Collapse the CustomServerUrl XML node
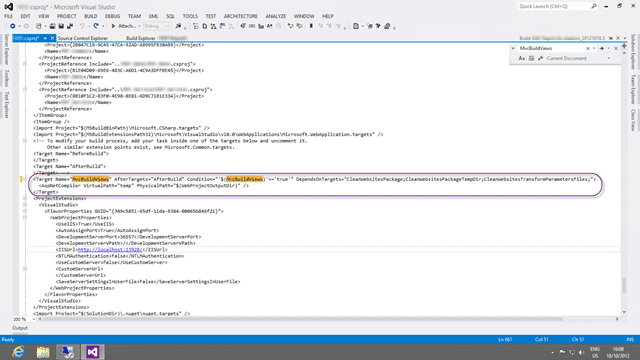 click(25, 269)
